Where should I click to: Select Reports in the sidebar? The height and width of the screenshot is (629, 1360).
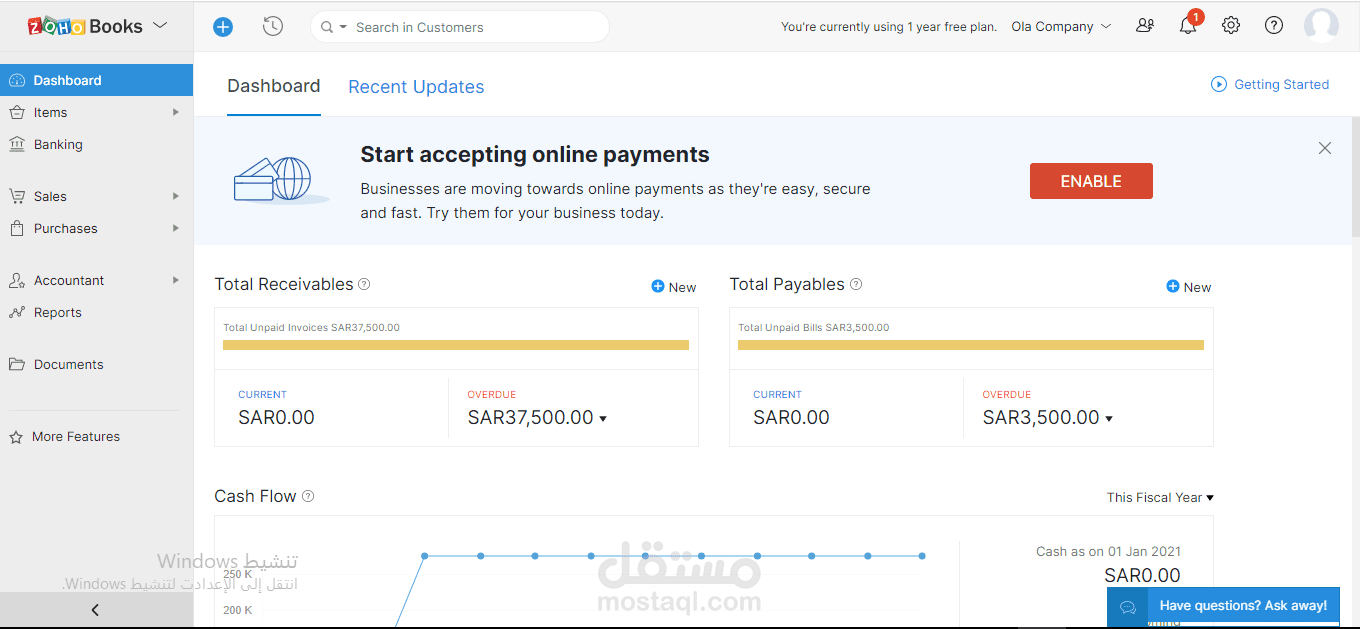click(58, 312)
